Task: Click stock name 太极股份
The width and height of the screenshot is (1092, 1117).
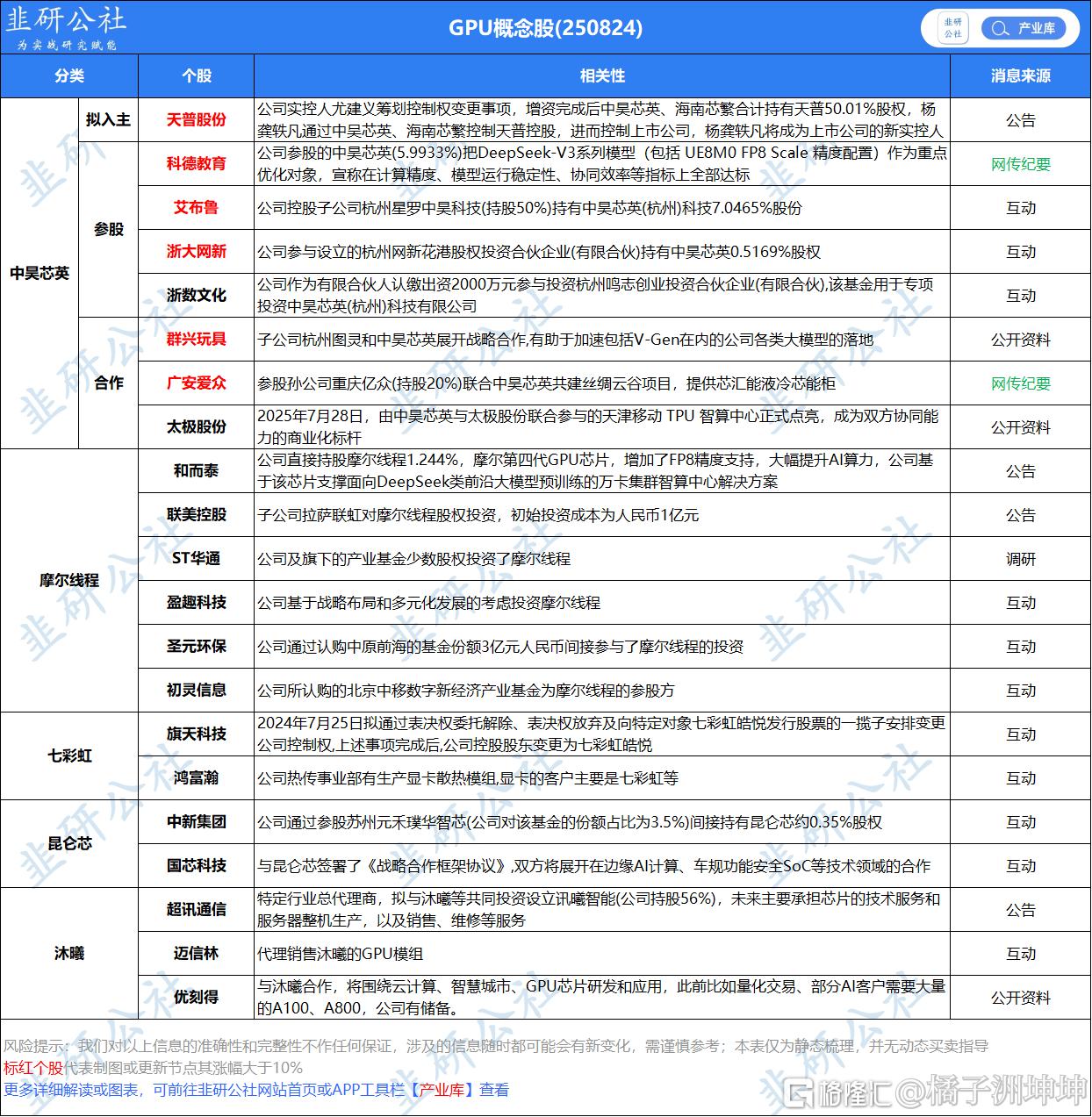Action: point(197,426)
